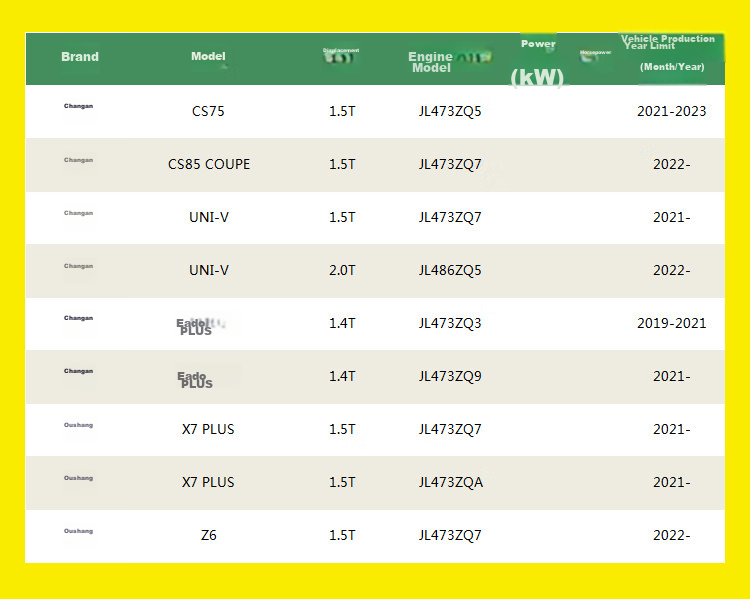Click the Brand column header
This screenshot has height=599, width=750.
[80, 57]
